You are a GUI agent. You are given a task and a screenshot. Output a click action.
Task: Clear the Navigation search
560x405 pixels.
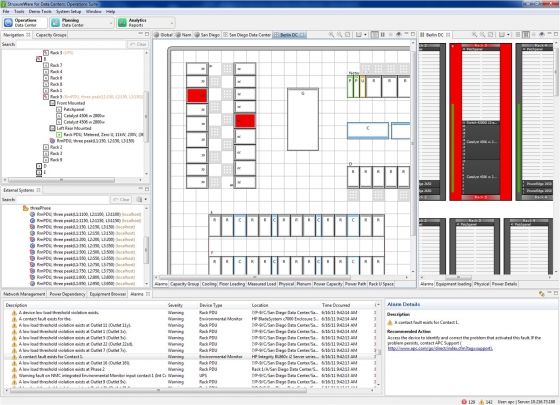coord(138,44)
